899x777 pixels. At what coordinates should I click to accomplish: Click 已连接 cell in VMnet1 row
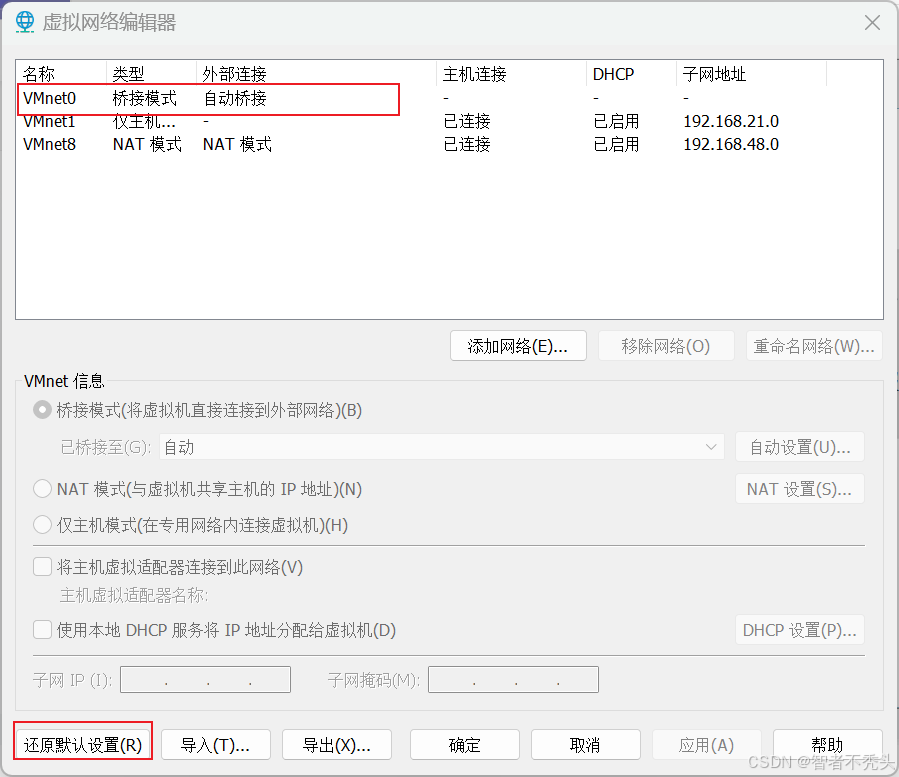click(x=467, y=121)
